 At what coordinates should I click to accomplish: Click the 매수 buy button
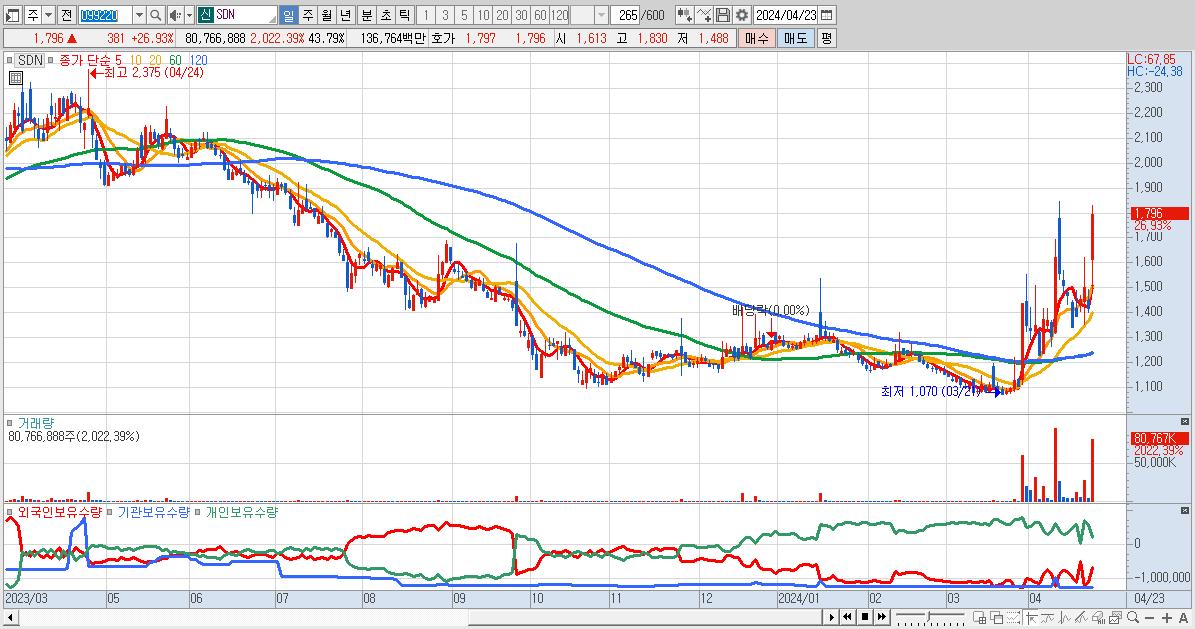point(757,38)
